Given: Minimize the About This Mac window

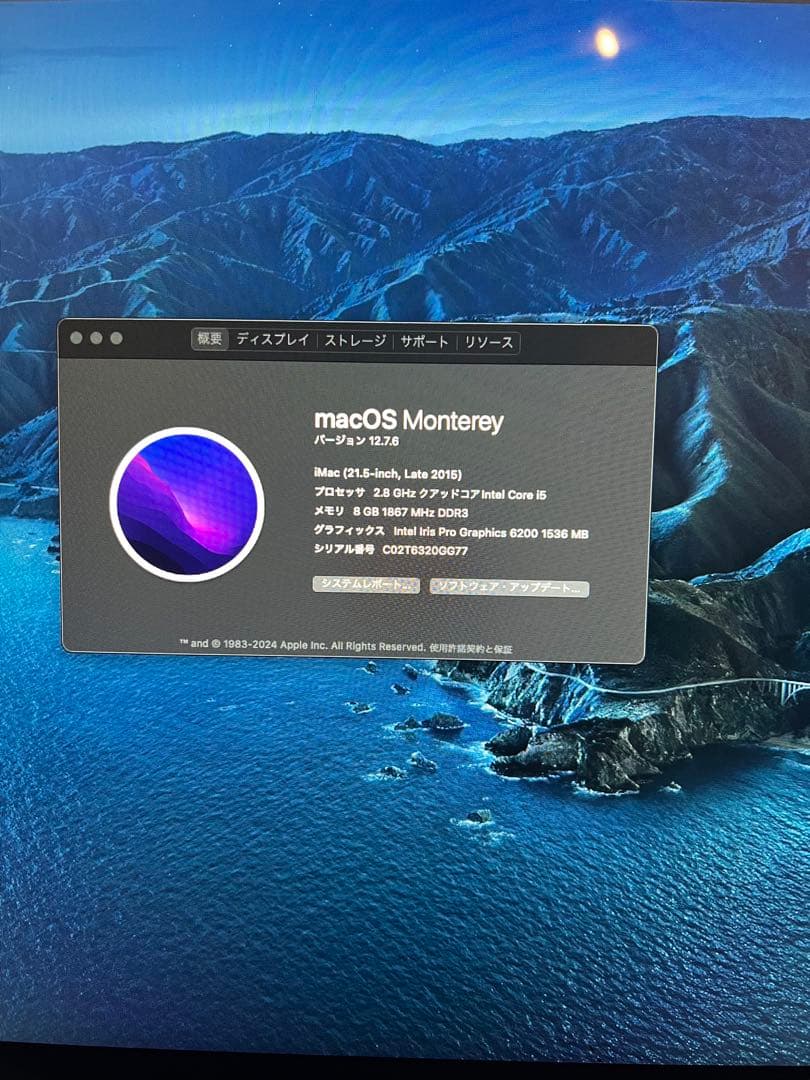Looking at the screenshot, I should (x=95, y=340).
